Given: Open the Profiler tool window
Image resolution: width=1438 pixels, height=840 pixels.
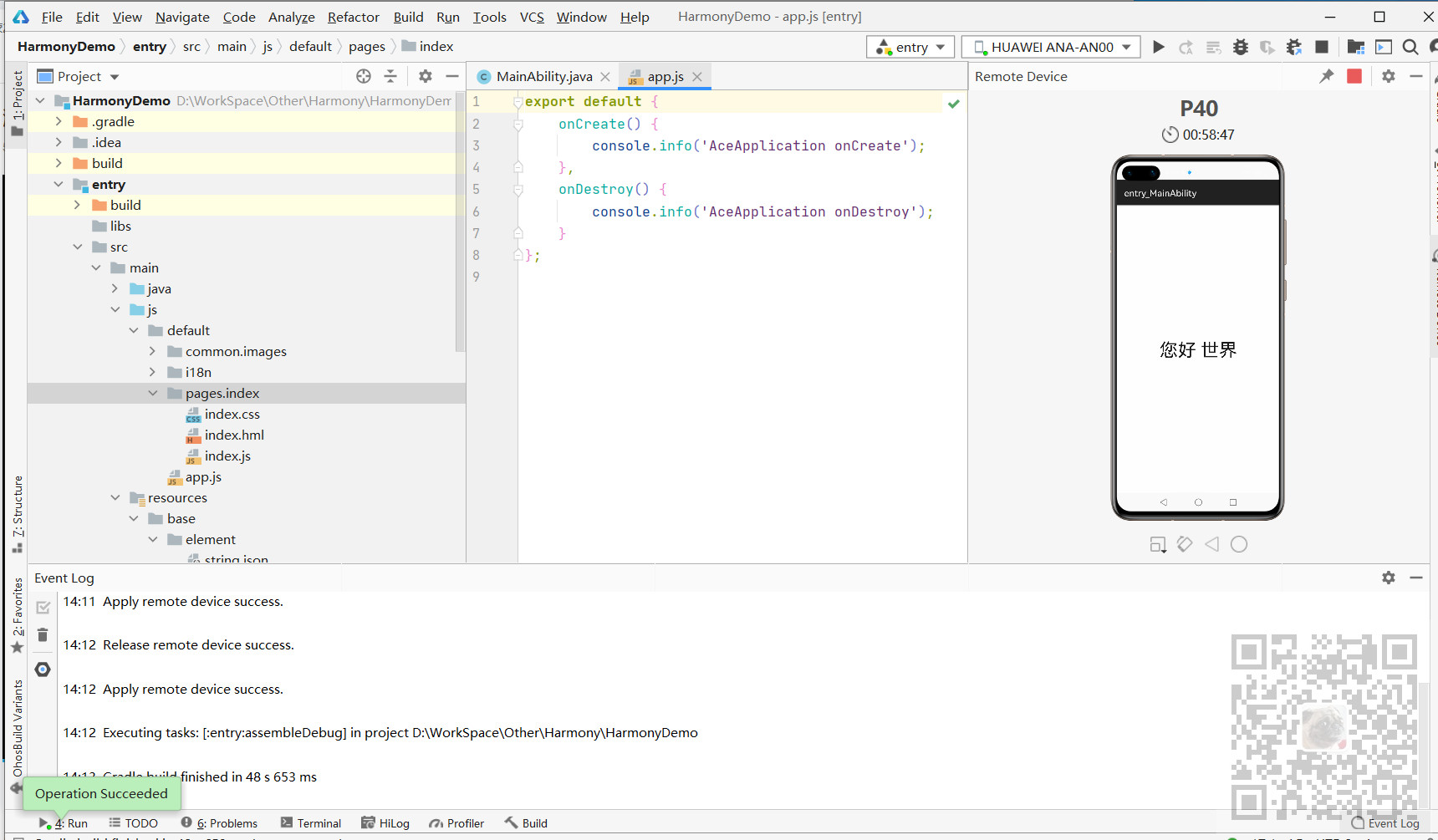Looking at the screenshot, I should (456, 823).
